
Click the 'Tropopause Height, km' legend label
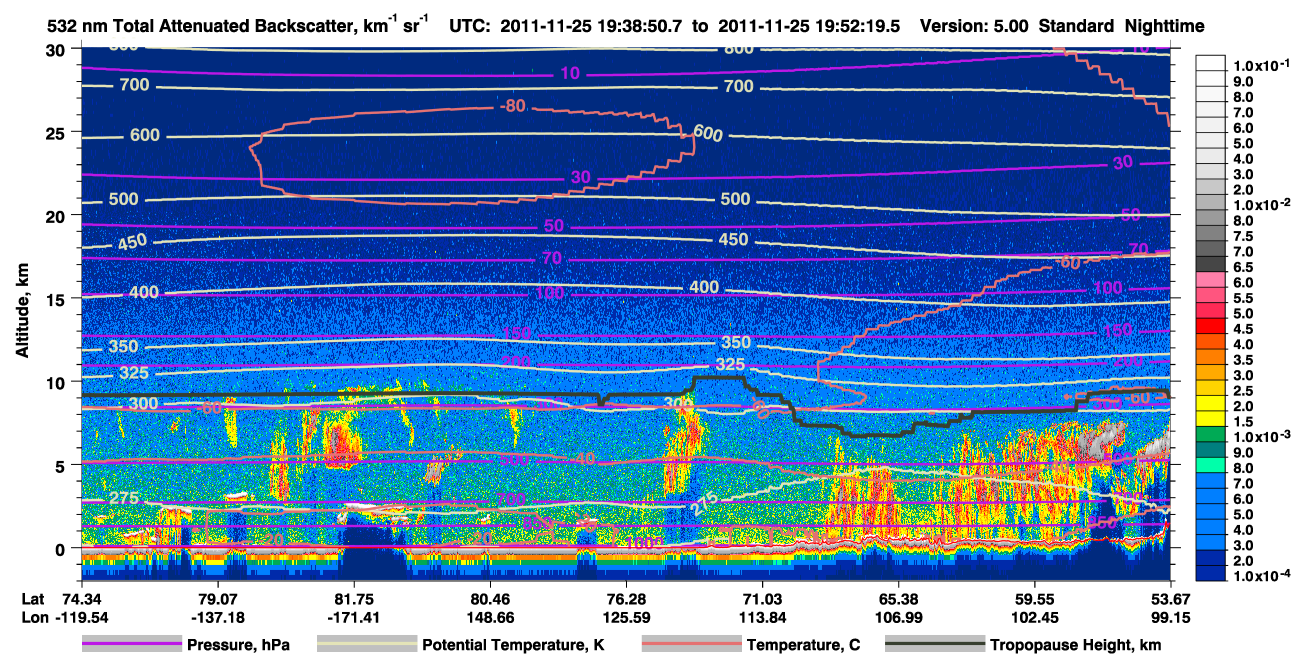click(1075, 645)
